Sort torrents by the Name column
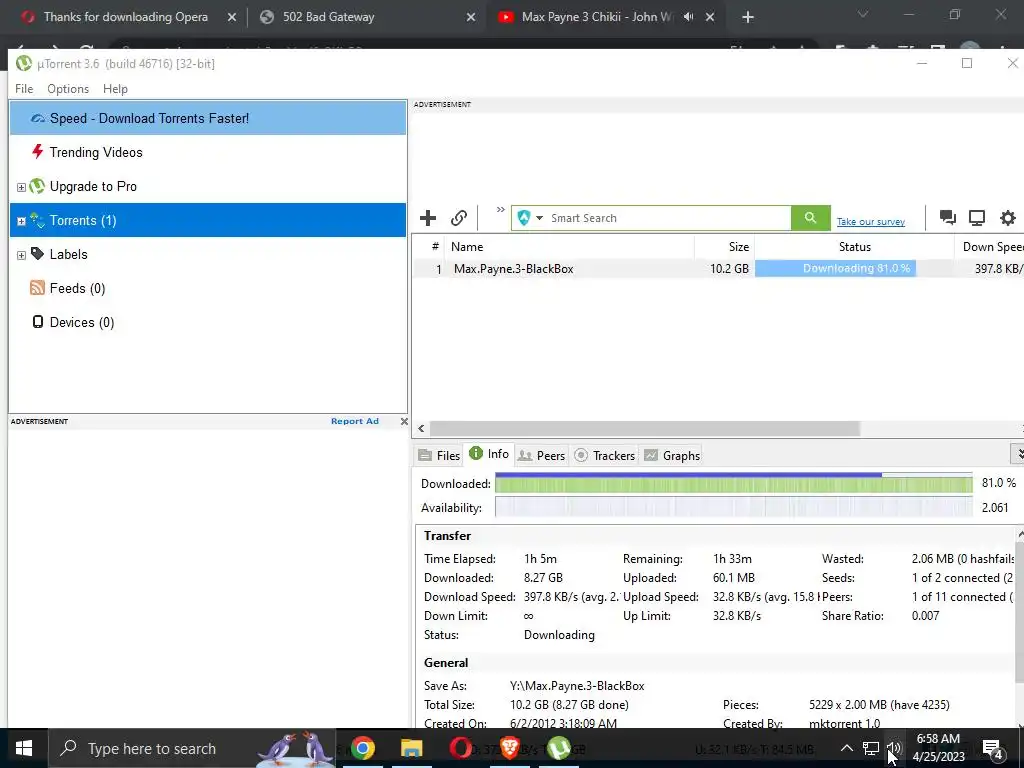The width and height of the screenshot is (1024, 768). click(x=569, y=247)
